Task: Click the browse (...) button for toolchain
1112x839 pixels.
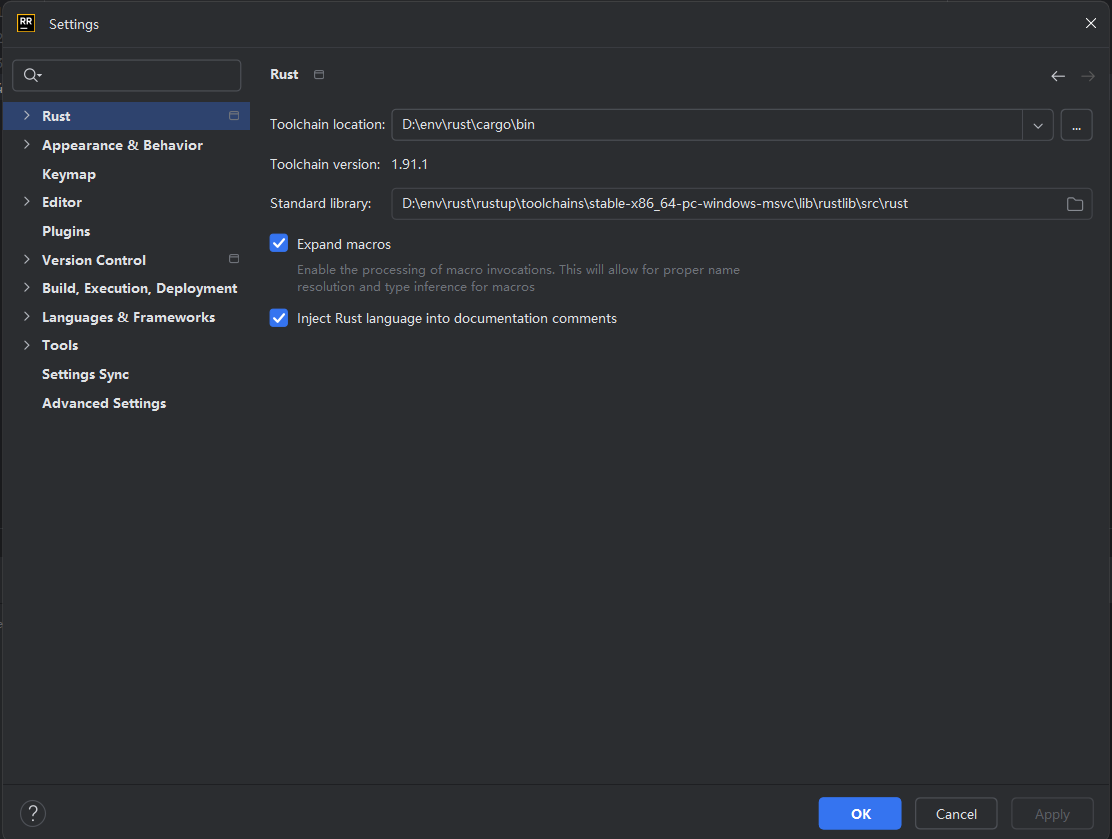Action: 1076,126
